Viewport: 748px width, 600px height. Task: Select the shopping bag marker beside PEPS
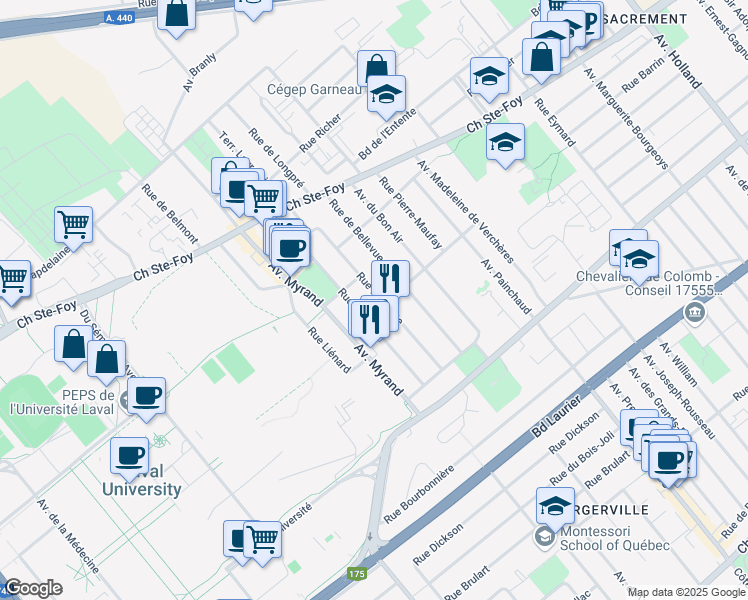coord(106,359)
